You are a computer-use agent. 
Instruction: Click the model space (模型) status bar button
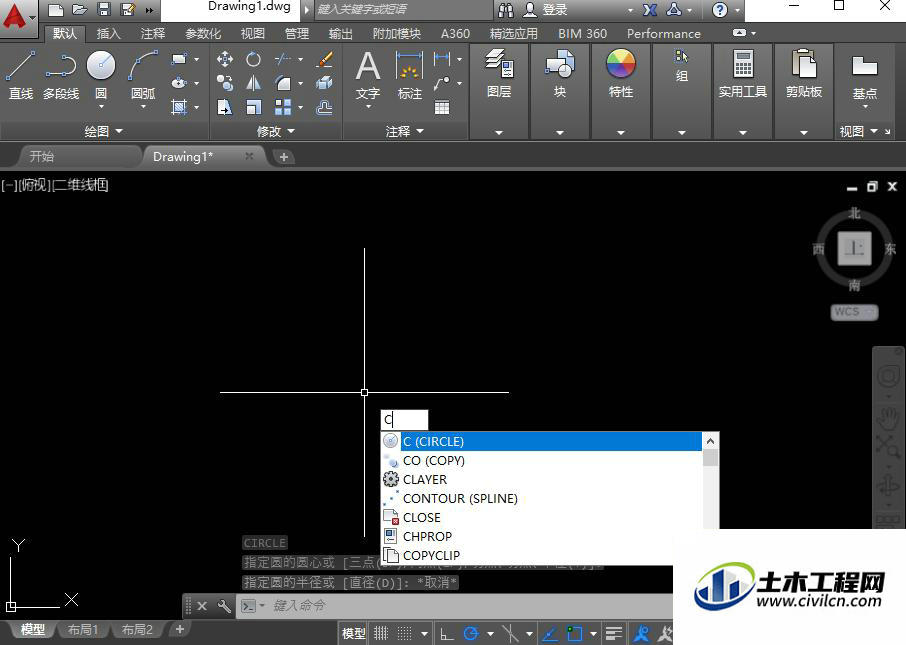click(354, 633)
